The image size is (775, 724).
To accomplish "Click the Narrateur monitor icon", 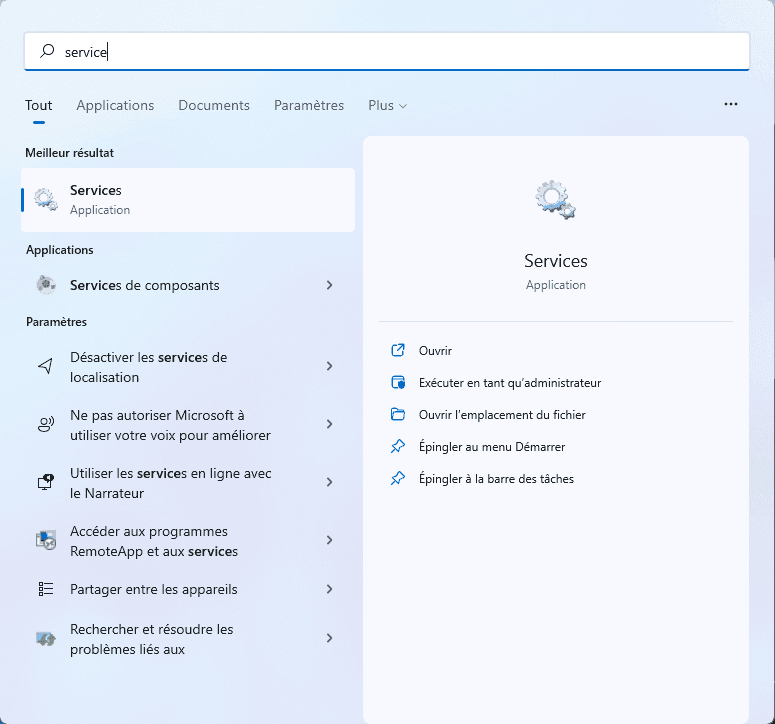I will coord(46,483).
